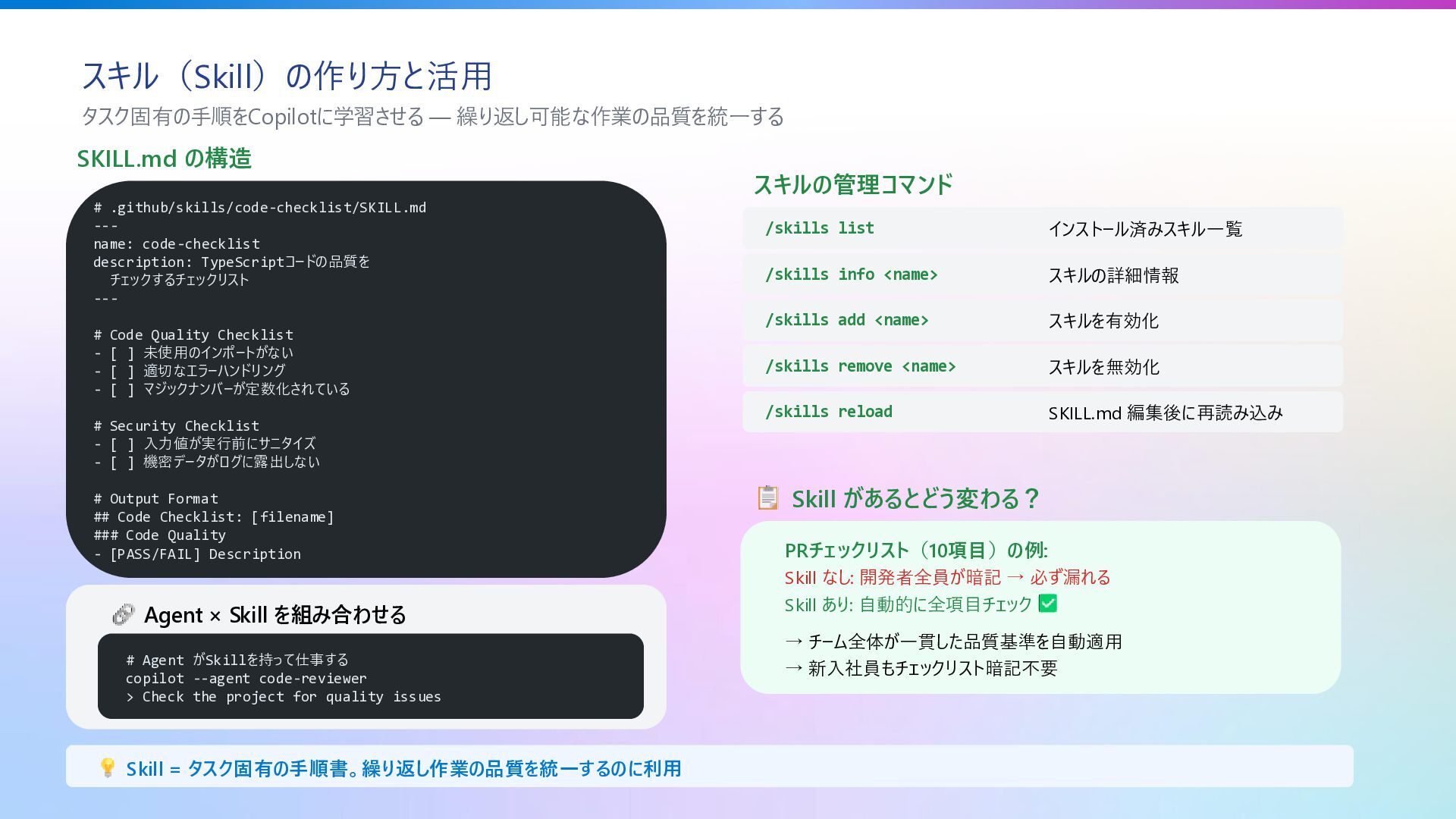Click the PRチェックリスト（10項目）の例 label

pos(915,550)
